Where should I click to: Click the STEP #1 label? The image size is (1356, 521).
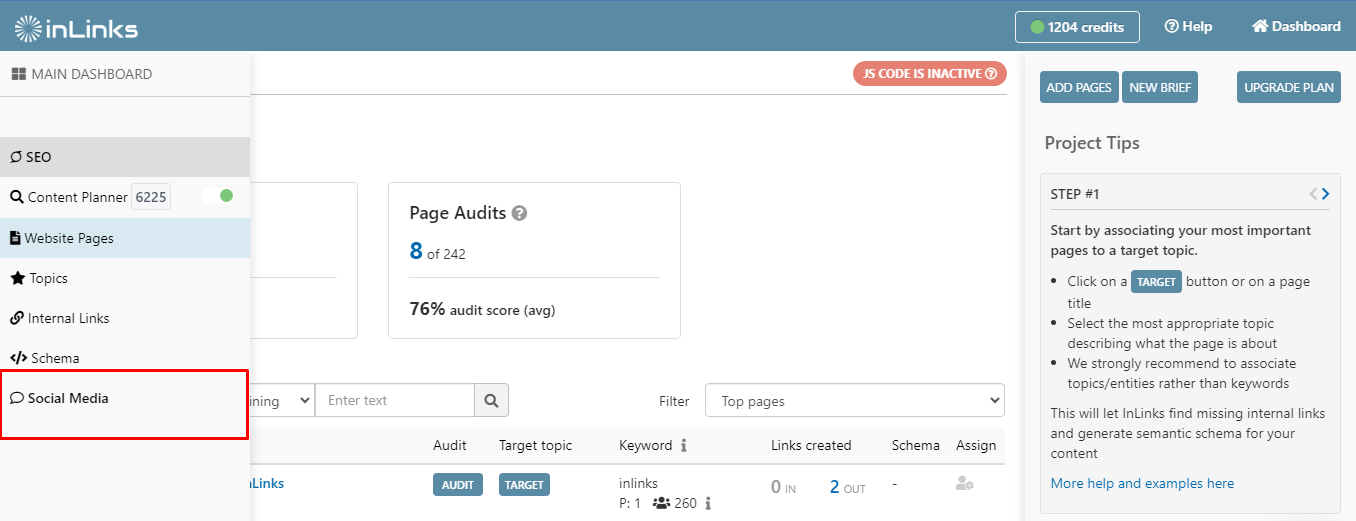pyautogui.click(x=1075, y=194)
